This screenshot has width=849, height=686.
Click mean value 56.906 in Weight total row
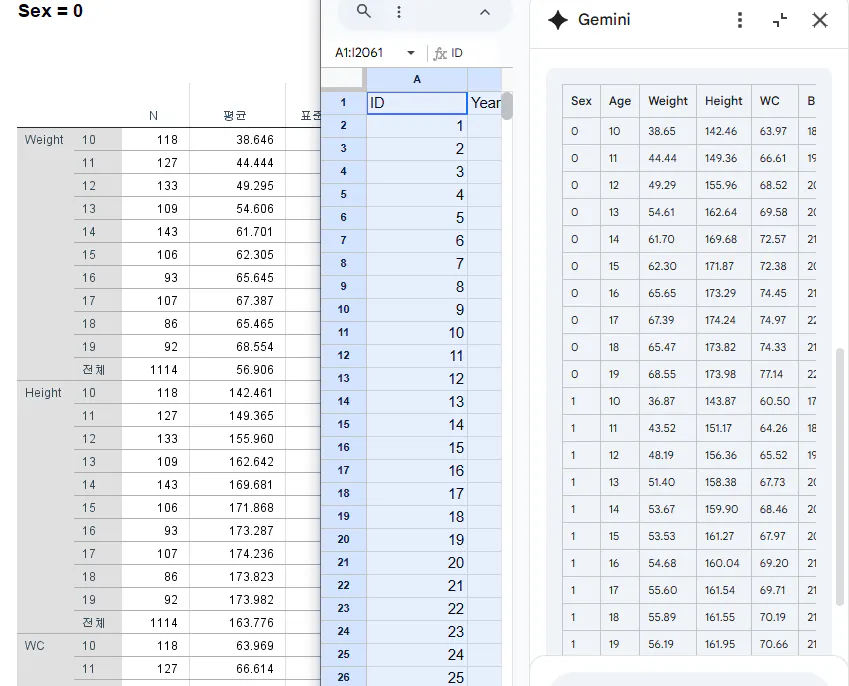tap(254, 370)
